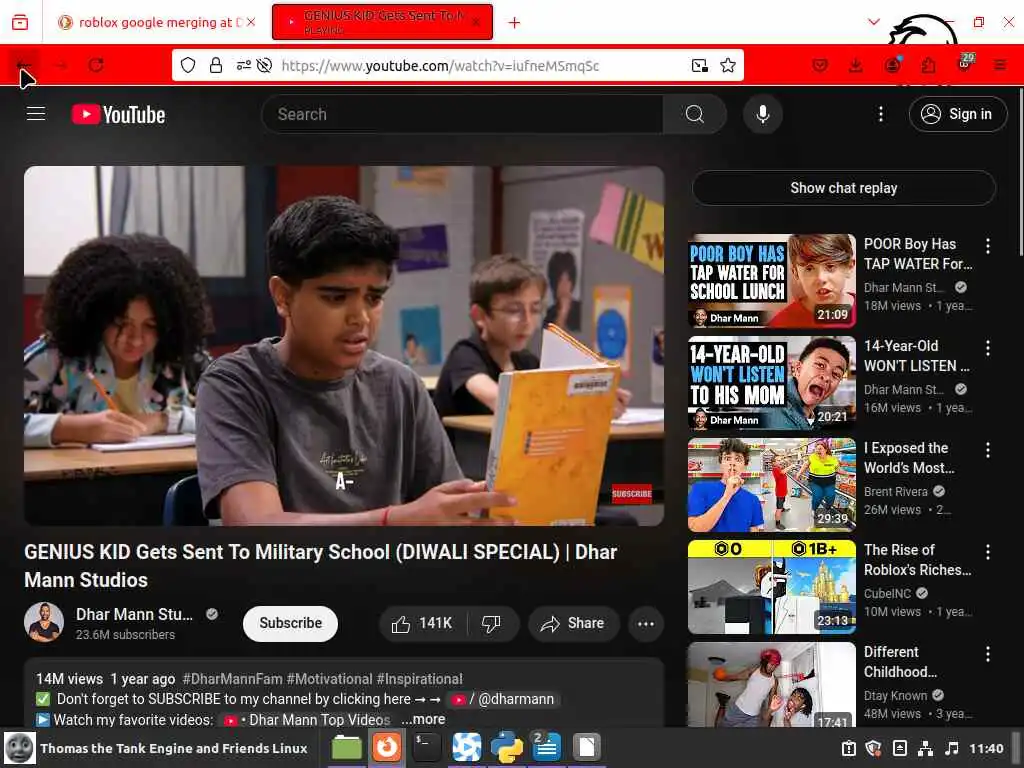The height and width of the screenshot is (768, 1024).
Task: Click the browser back arrow
Action: pos(24,65)
